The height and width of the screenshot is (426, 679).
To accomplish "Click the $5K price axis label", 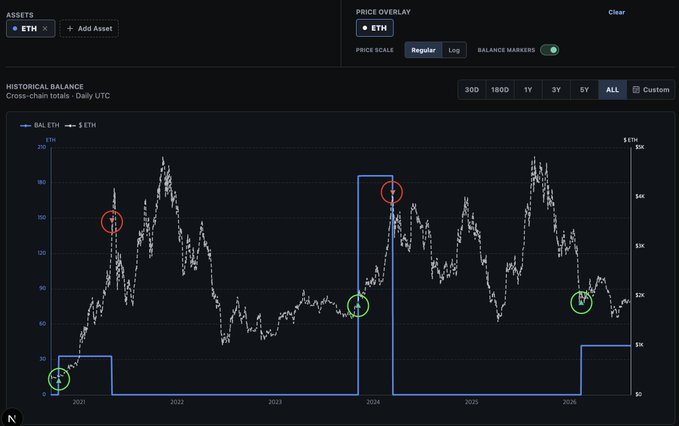I will tap(640, 147).
